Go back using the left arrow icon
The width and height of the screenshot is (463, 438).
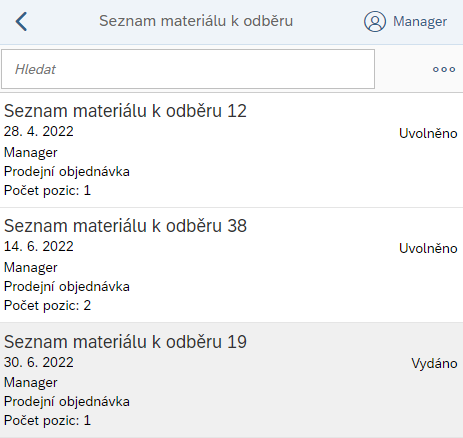21,22
